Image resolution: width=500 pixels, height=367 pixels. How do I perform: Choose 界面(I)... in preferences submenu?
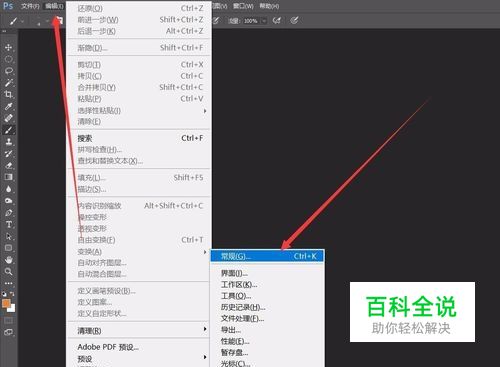click(267, 273)
